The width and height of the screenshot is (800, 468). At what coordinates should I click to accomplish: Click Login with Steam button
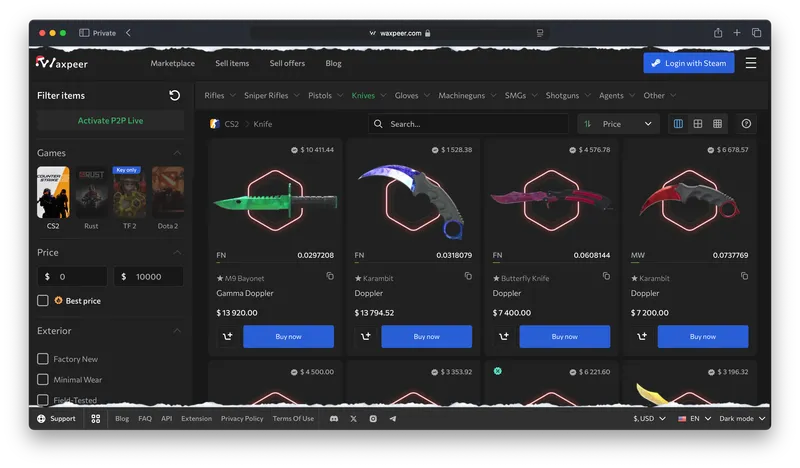[689, 63]
